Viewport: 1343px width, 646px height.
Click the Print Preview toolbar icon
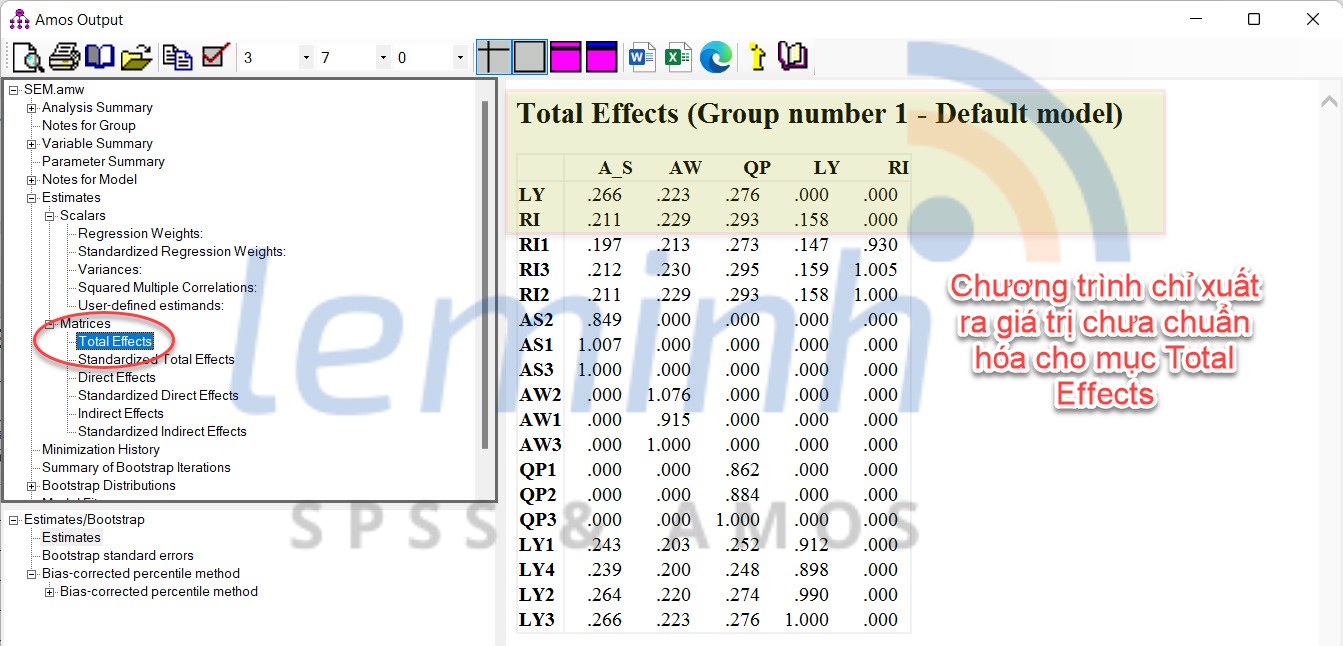[x=27, y=57]
